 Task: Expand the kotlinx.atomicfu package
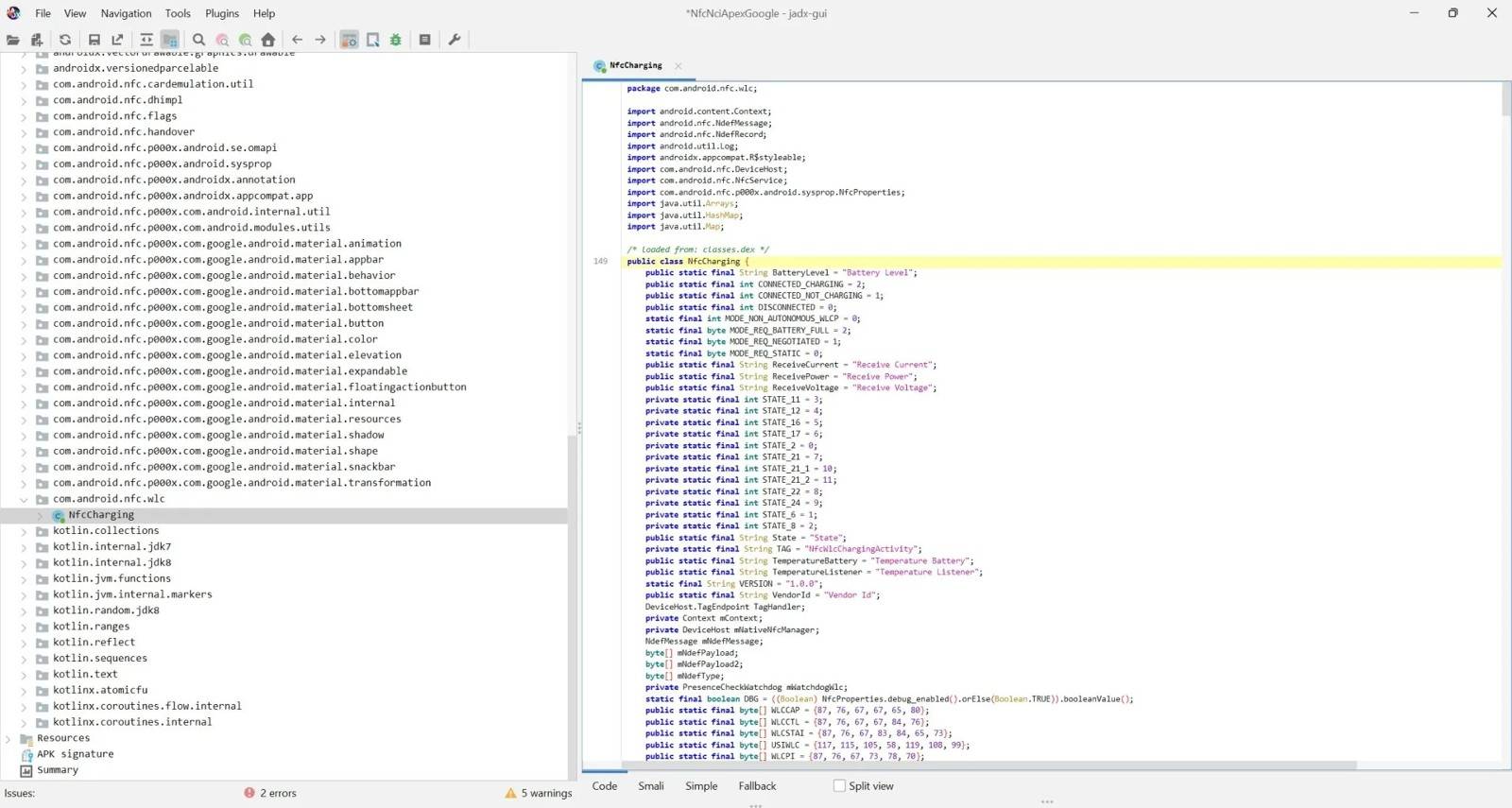point(24,690)
